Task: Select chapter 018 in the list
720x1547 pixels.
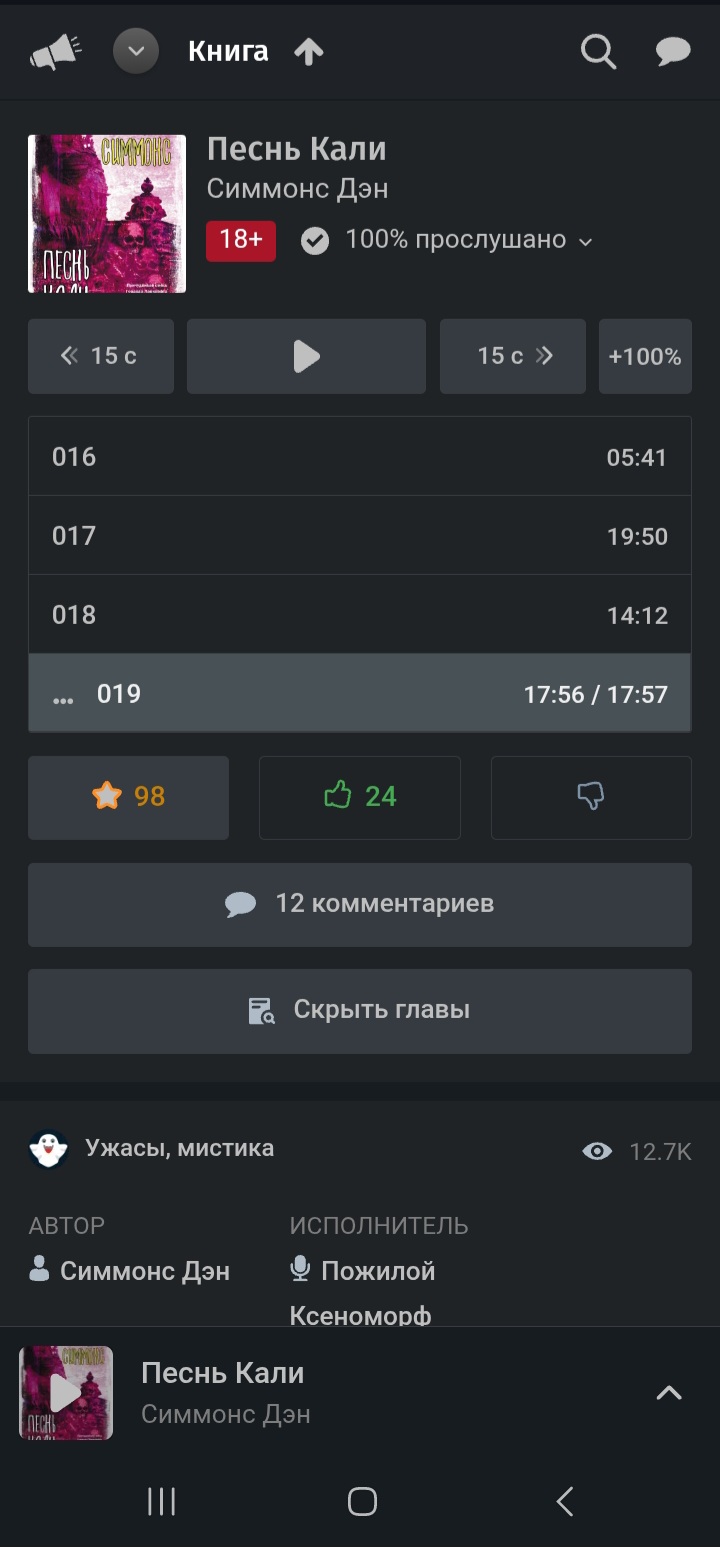Action: click(360, 615)
